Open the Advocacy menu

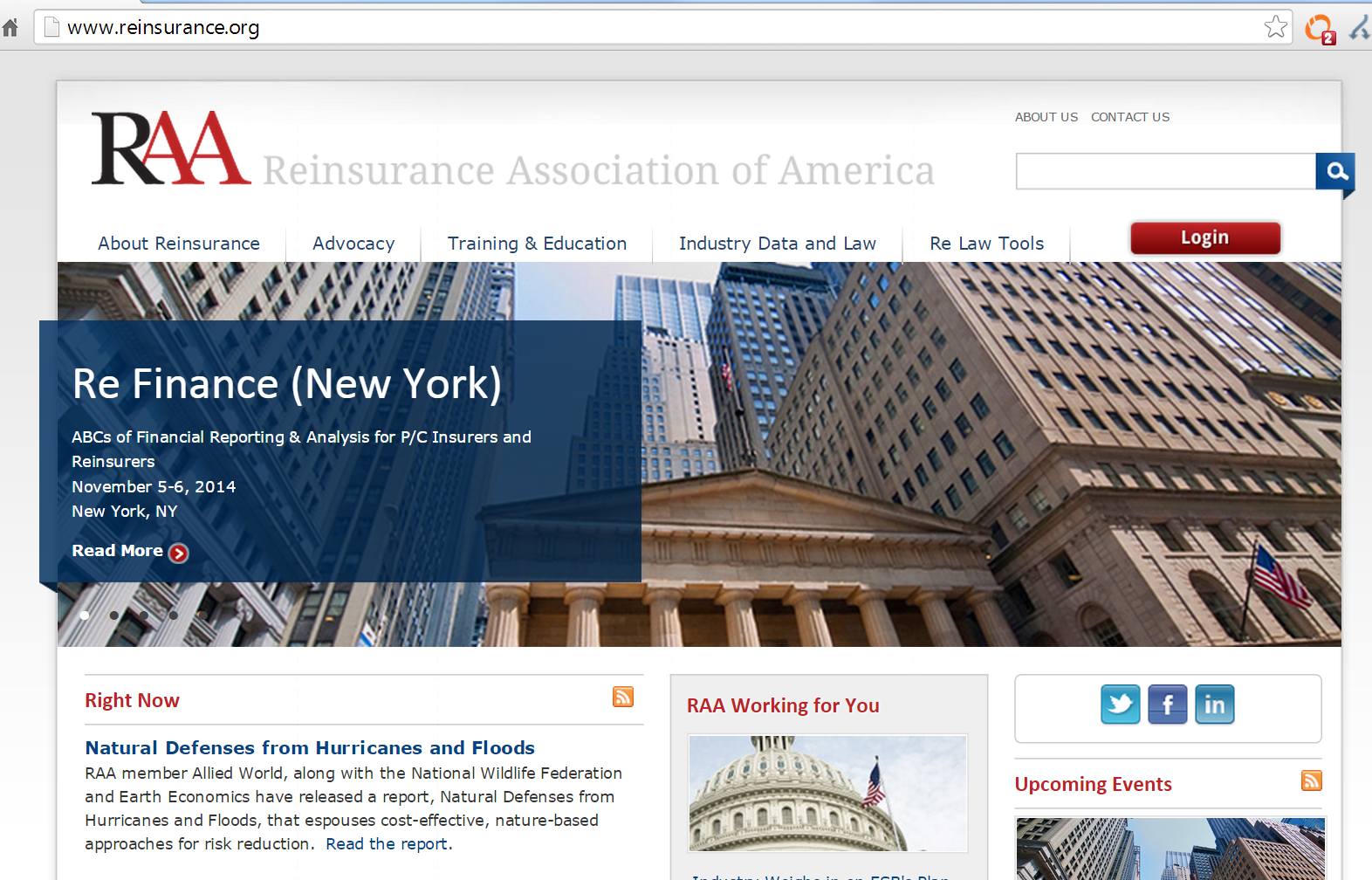pos(353,244)
